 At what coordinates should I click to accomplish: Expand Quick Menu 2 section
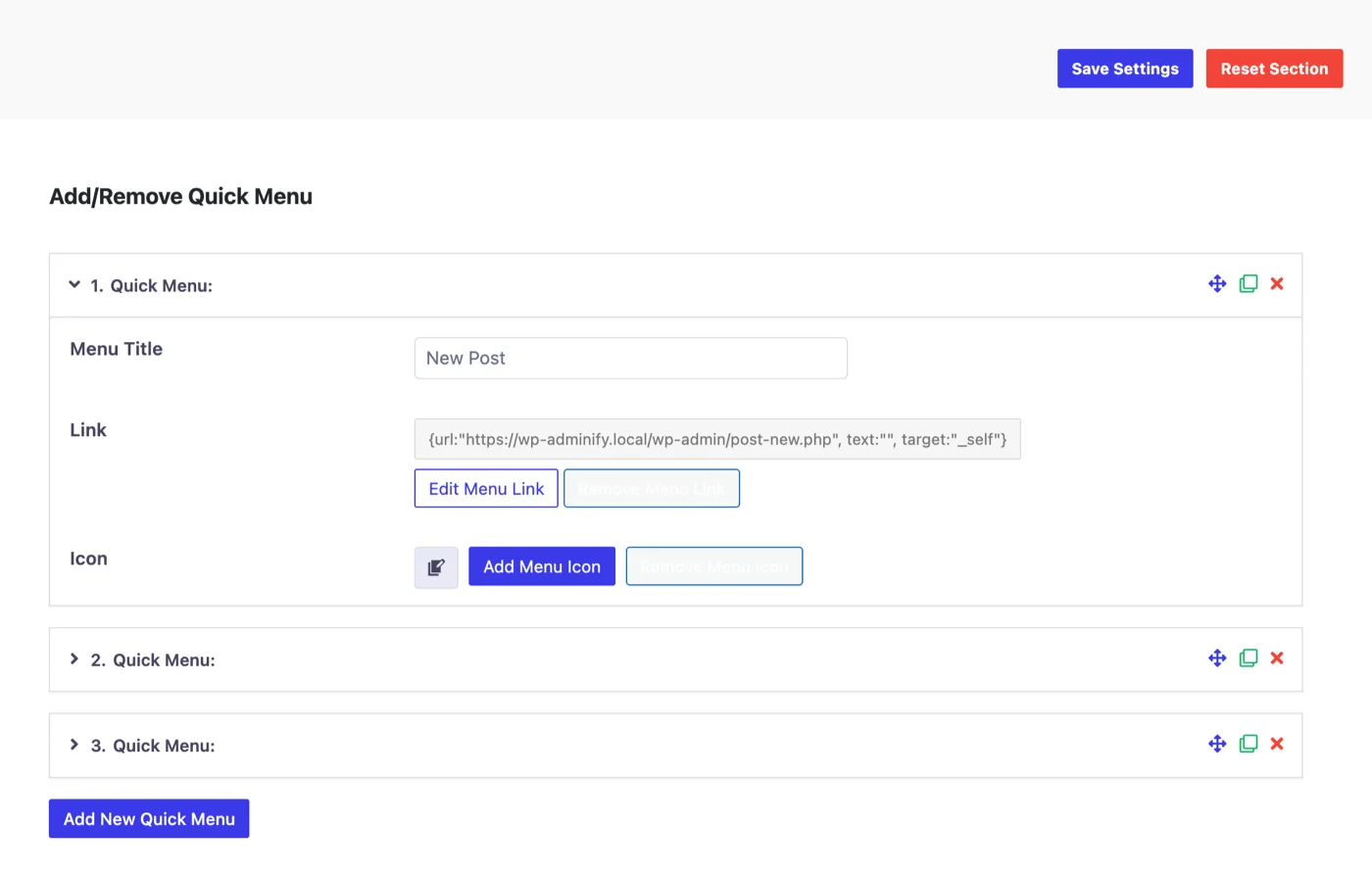[73, 658]
